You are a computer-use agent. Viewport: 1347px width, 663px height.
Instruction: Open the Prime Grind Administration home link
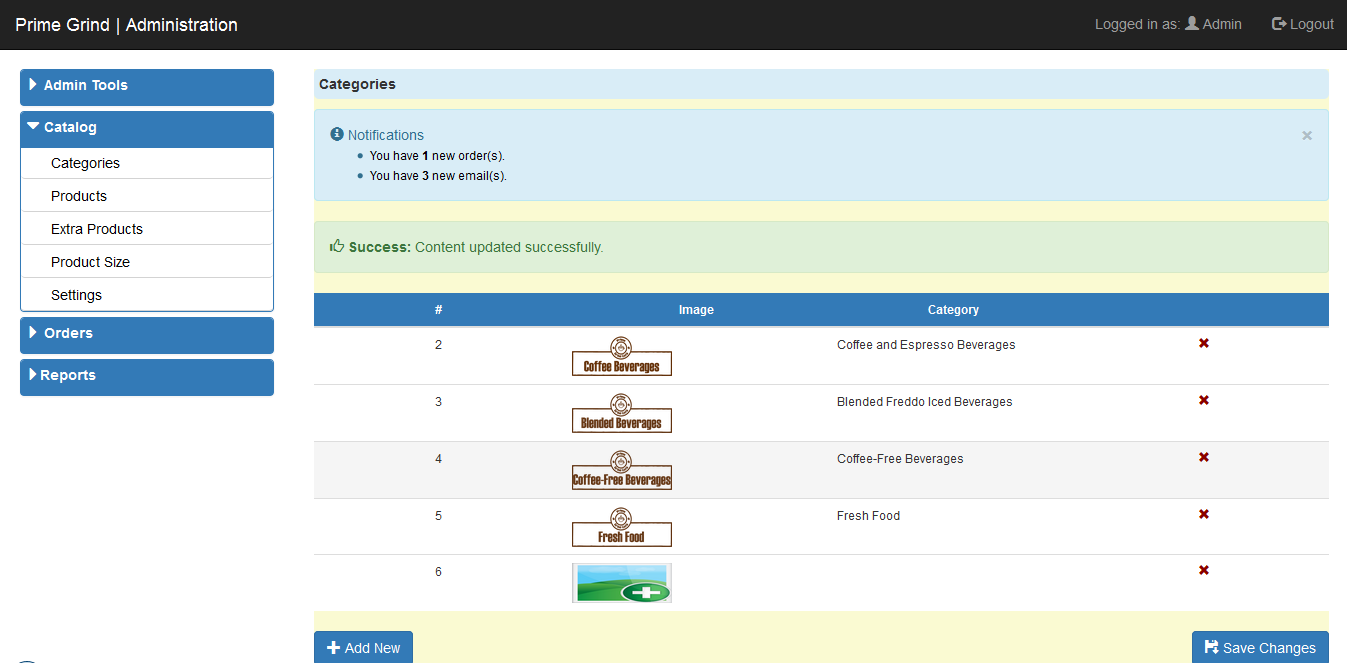(x=125, y=24)
